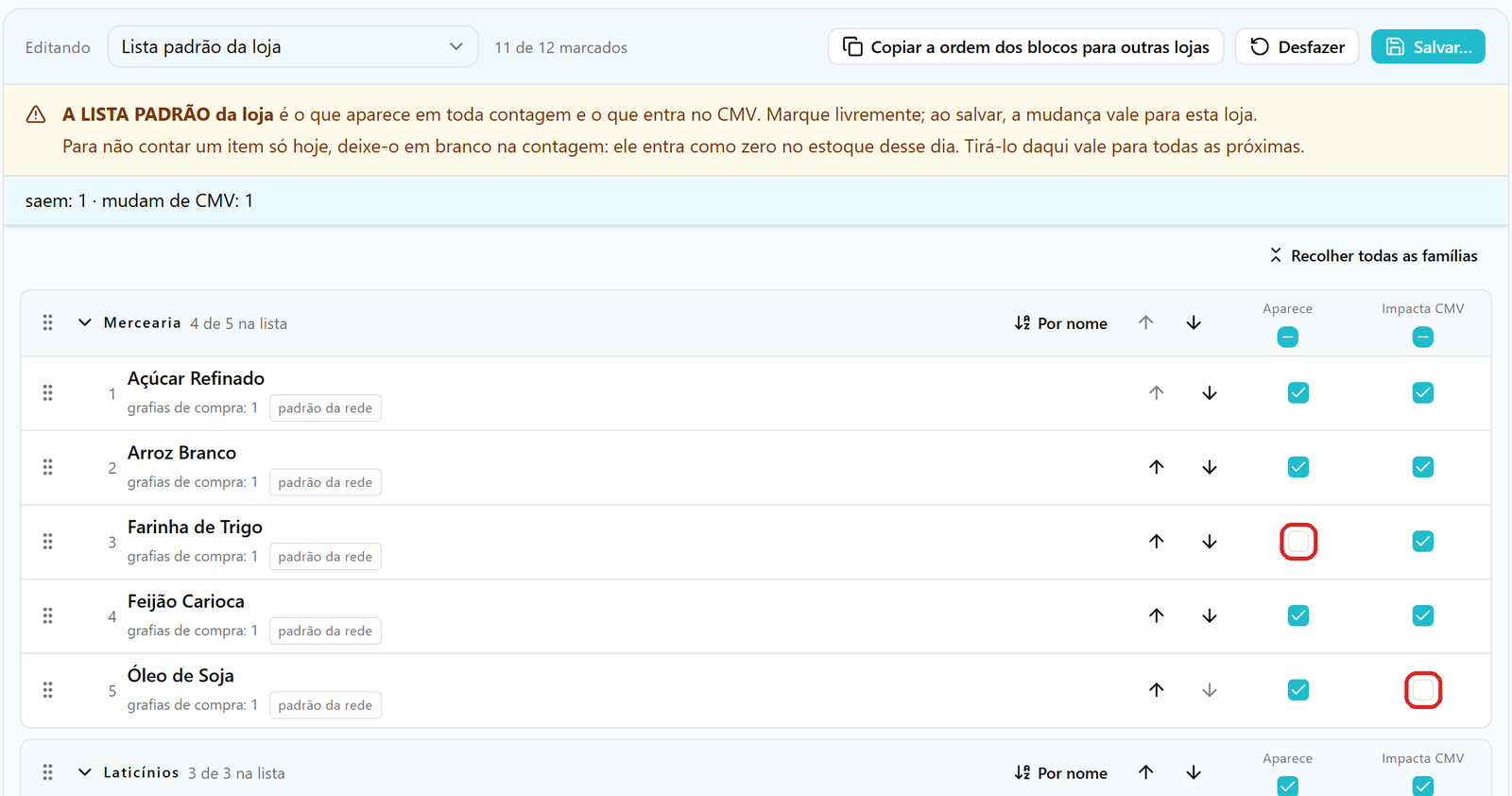Click the drag handle beside Arroz Branco
Viewport: 1512px width, 796px height.
[47, 467]
